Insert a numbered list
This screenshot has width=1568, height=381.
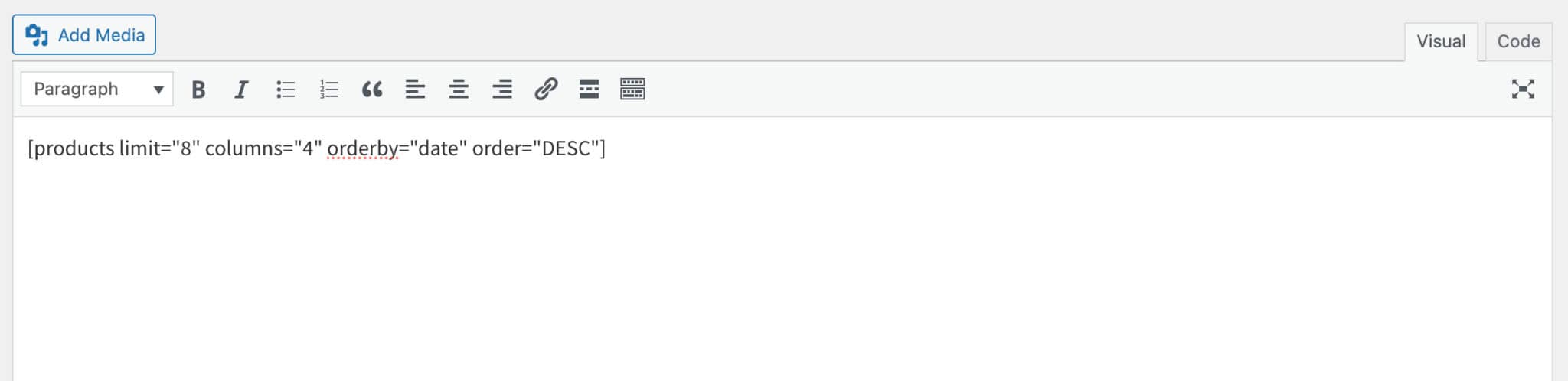click(x=328, y=90)
